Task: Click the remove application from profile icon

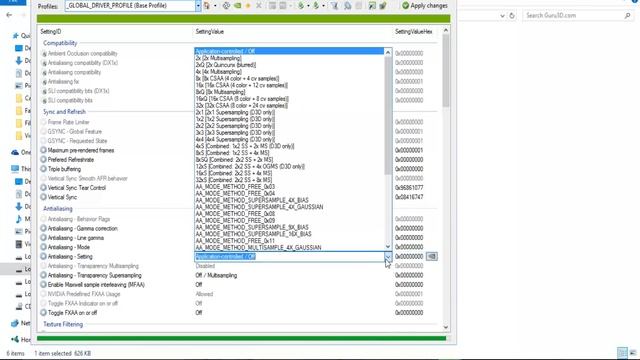Action: 282,6
